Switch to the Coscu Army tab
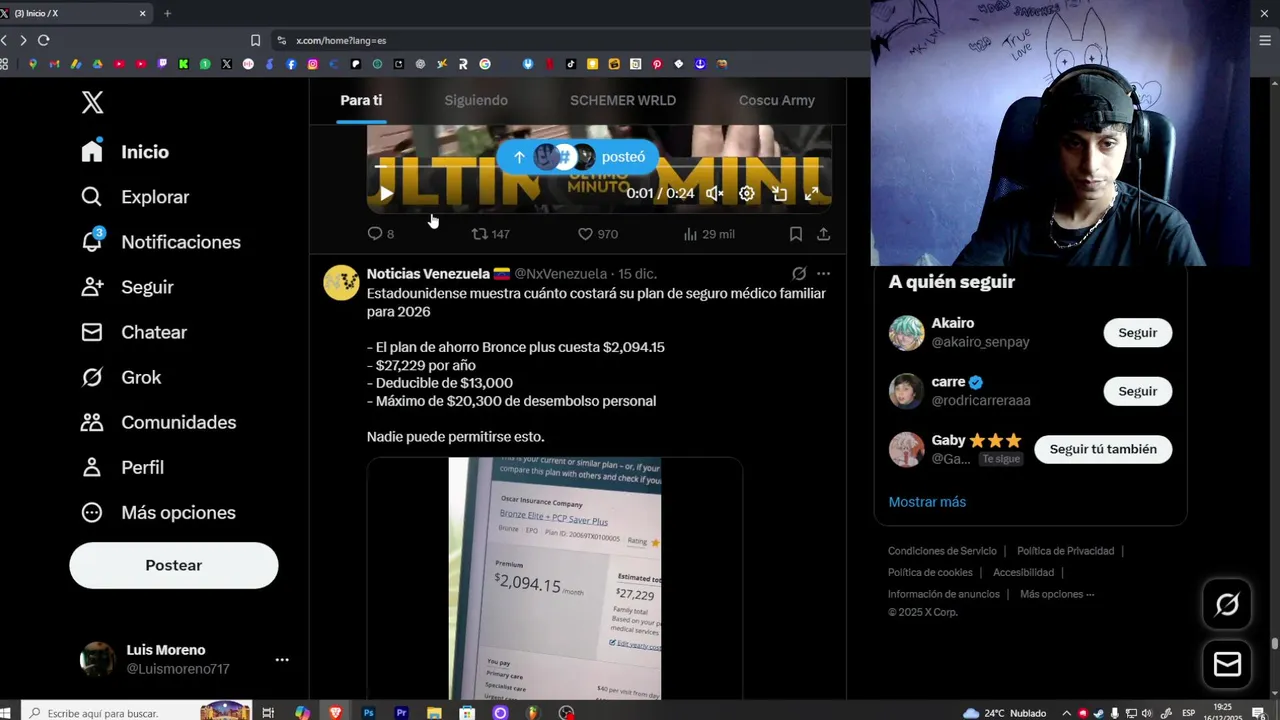 [x=777, y=100]
